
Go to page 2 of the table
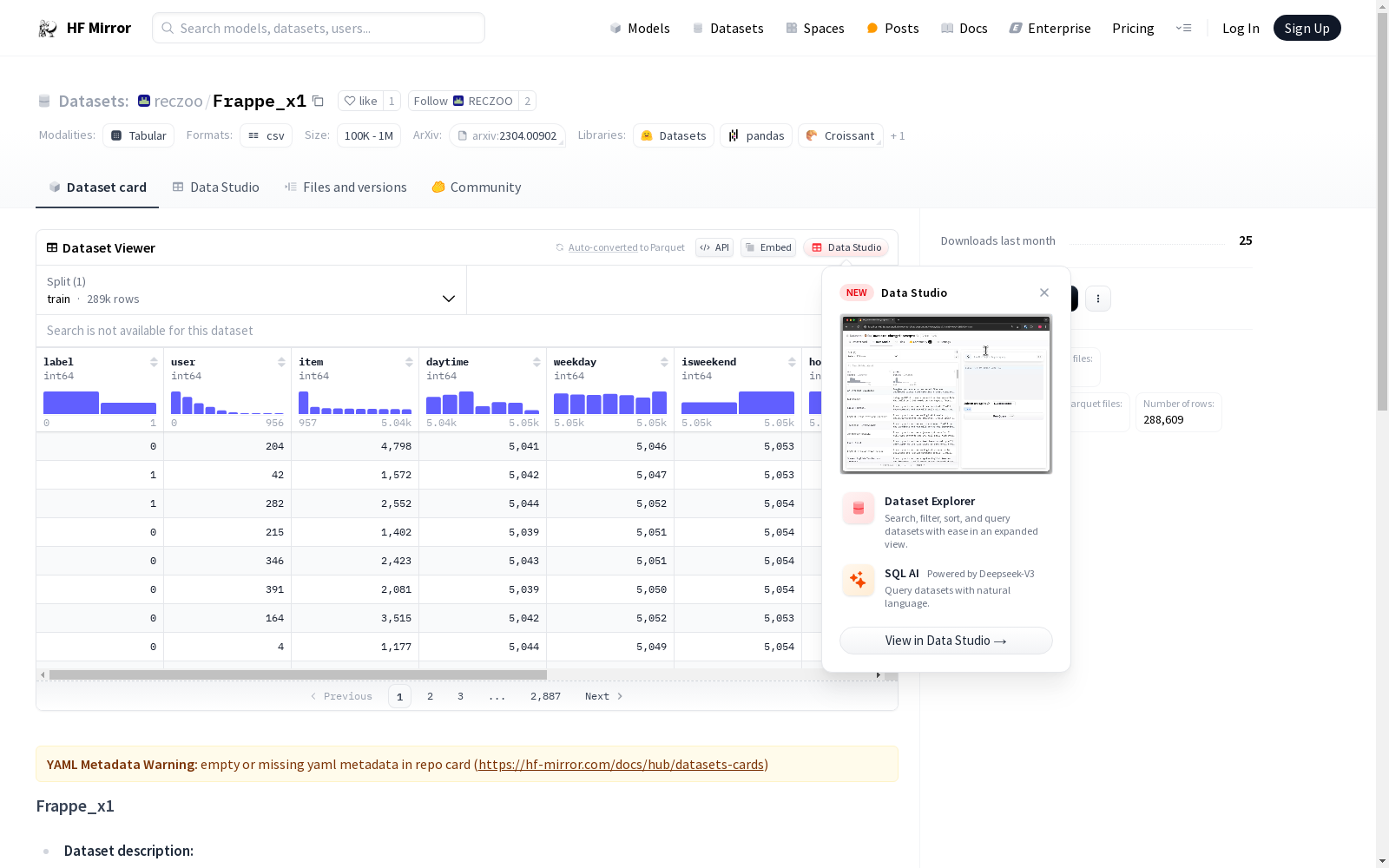(430, 696)
